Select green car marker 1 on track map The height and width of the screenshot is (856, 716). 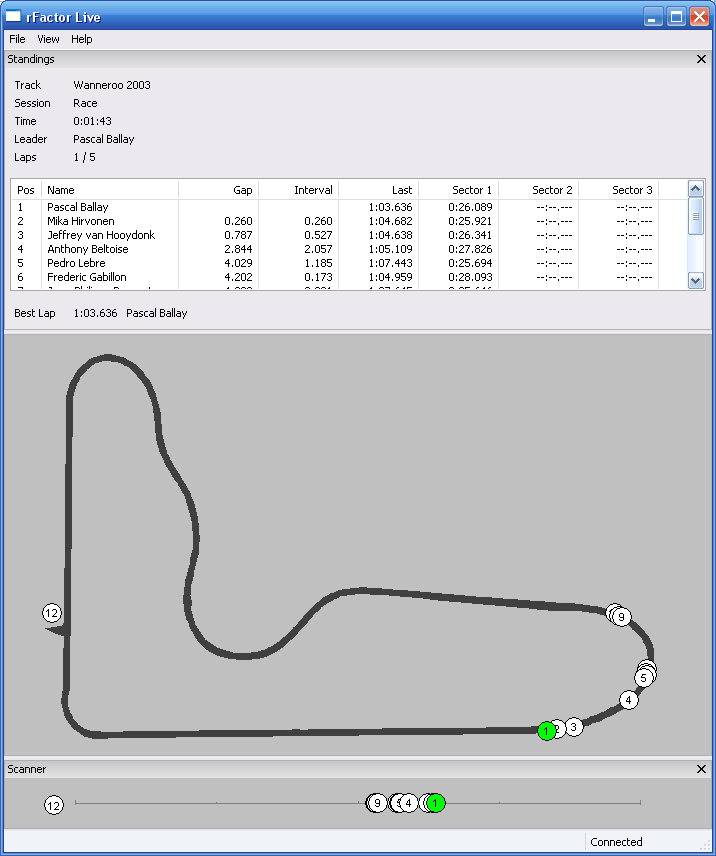pyautogui.click(x=546, y=731)
